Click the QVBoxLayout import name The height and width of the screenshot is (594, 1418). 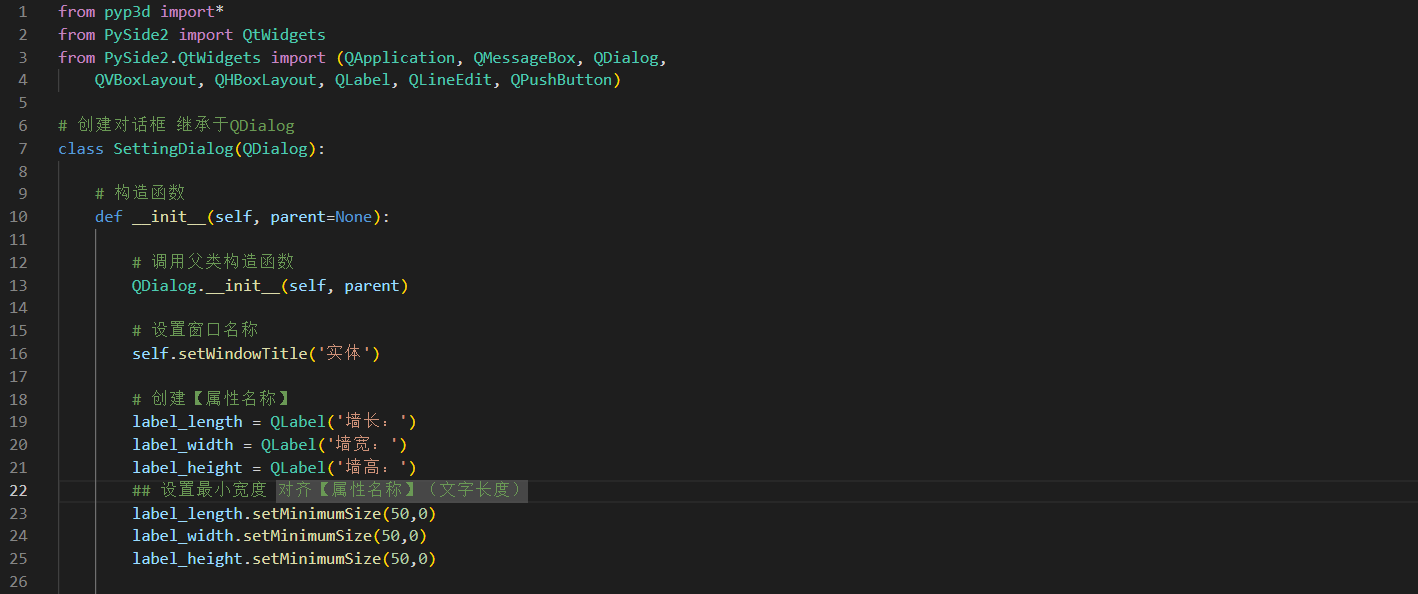(x=146, y=80)
